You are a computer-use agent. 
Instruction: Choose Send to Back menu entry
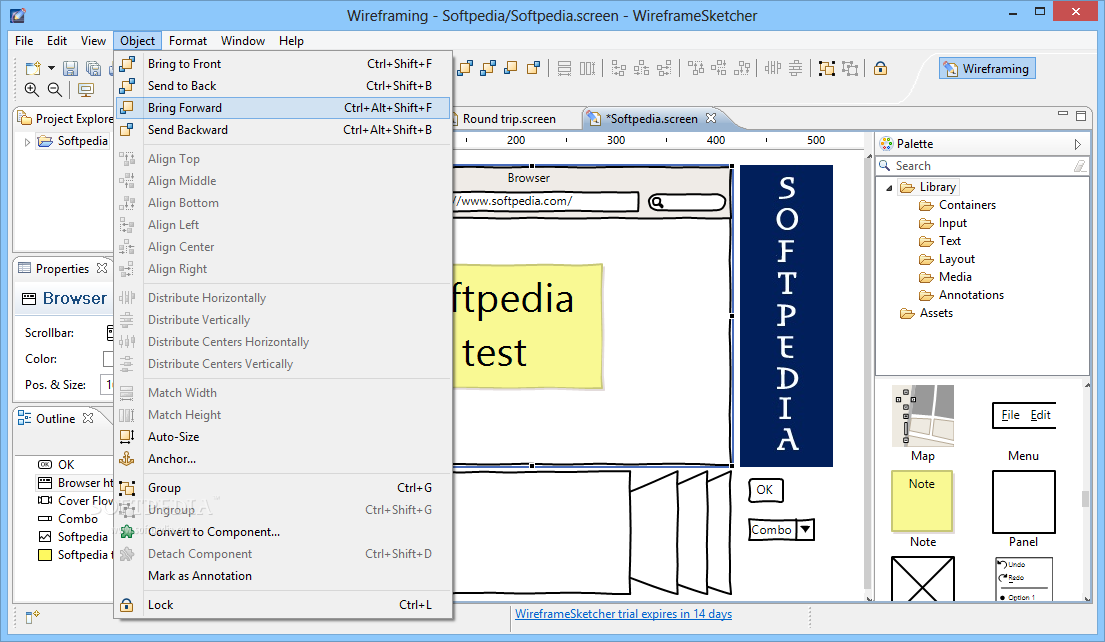(x=283, y=85)
